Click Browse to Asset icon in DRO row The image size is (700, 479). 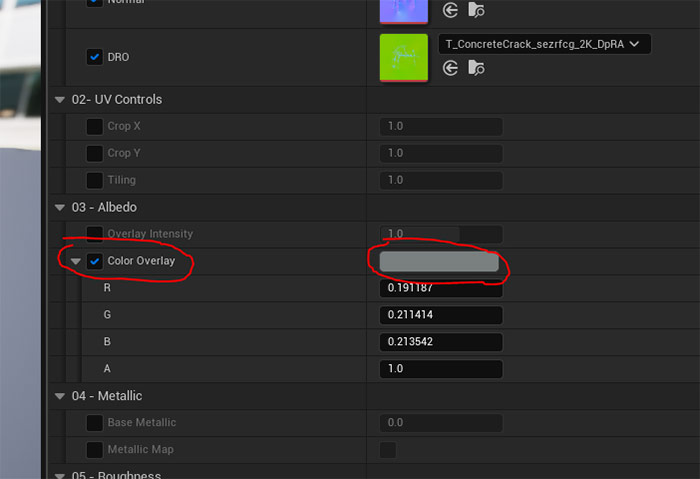pos(477,68)
